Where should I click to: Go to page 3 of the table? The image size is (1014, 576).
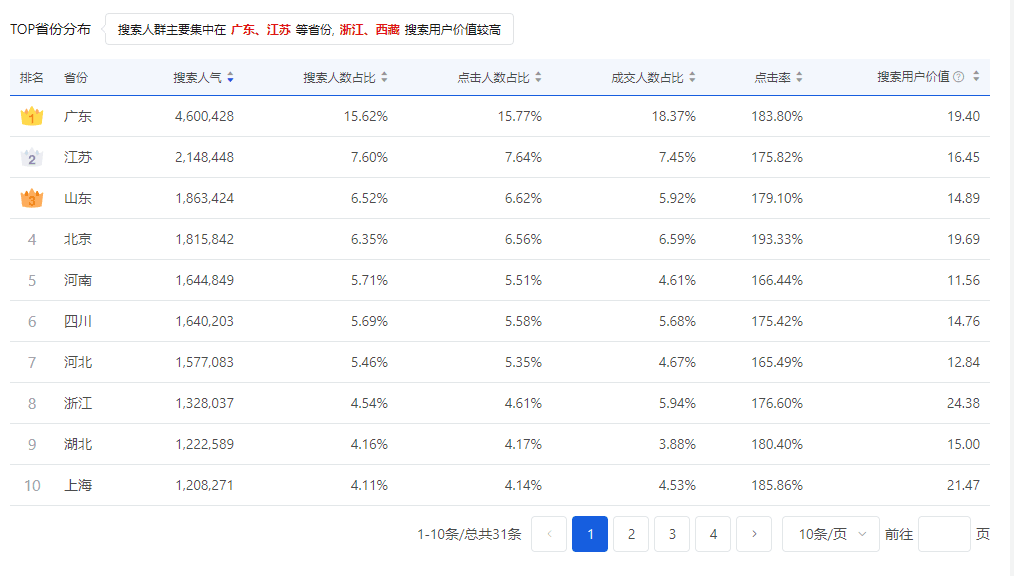pos(672,534)
